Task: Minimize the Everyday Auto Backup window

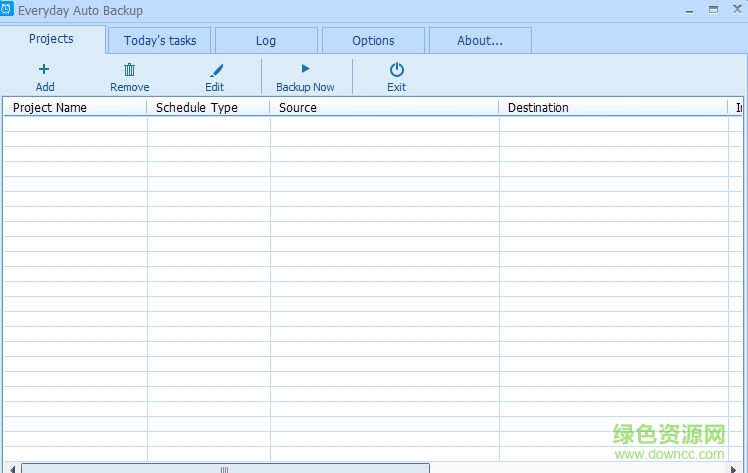Action: click(690, 9)
